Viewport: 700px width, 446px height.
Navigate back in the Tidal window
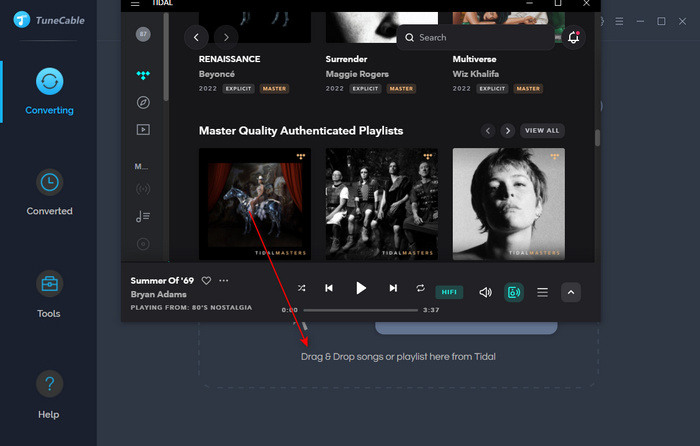(196, 38)
